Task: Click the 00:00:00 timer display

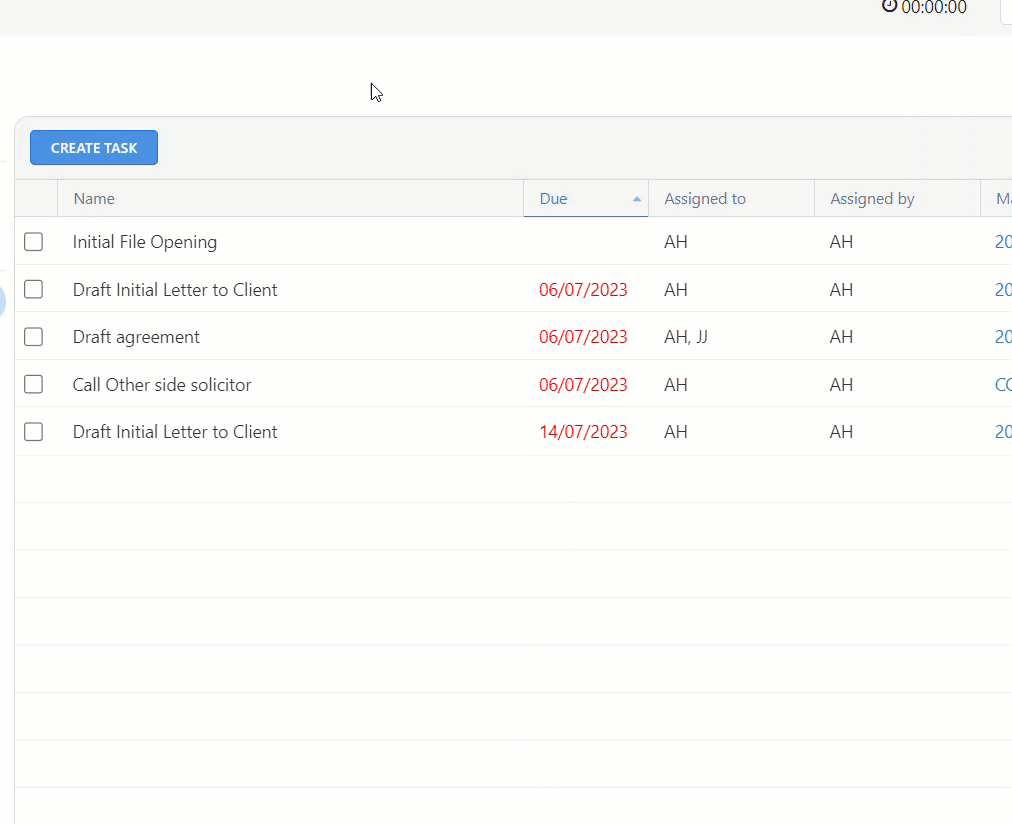Action: [932, 7]
